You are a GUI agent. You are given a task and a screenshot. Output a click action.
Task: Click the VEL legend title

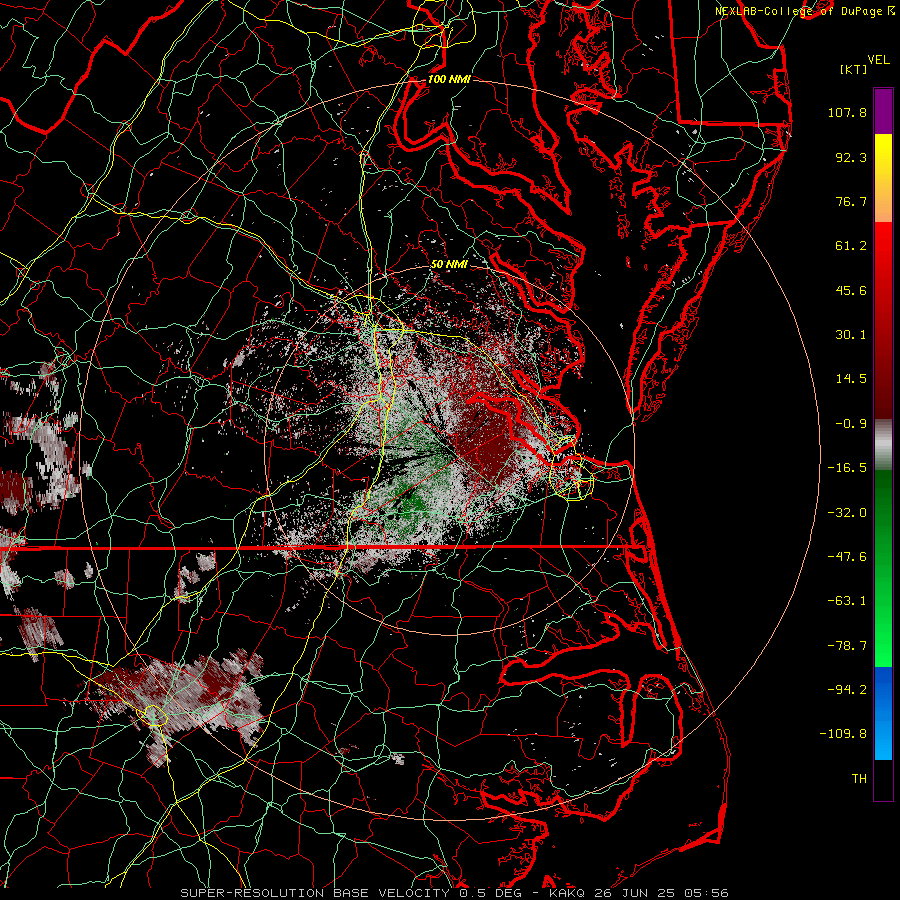[x=878, y=60]
